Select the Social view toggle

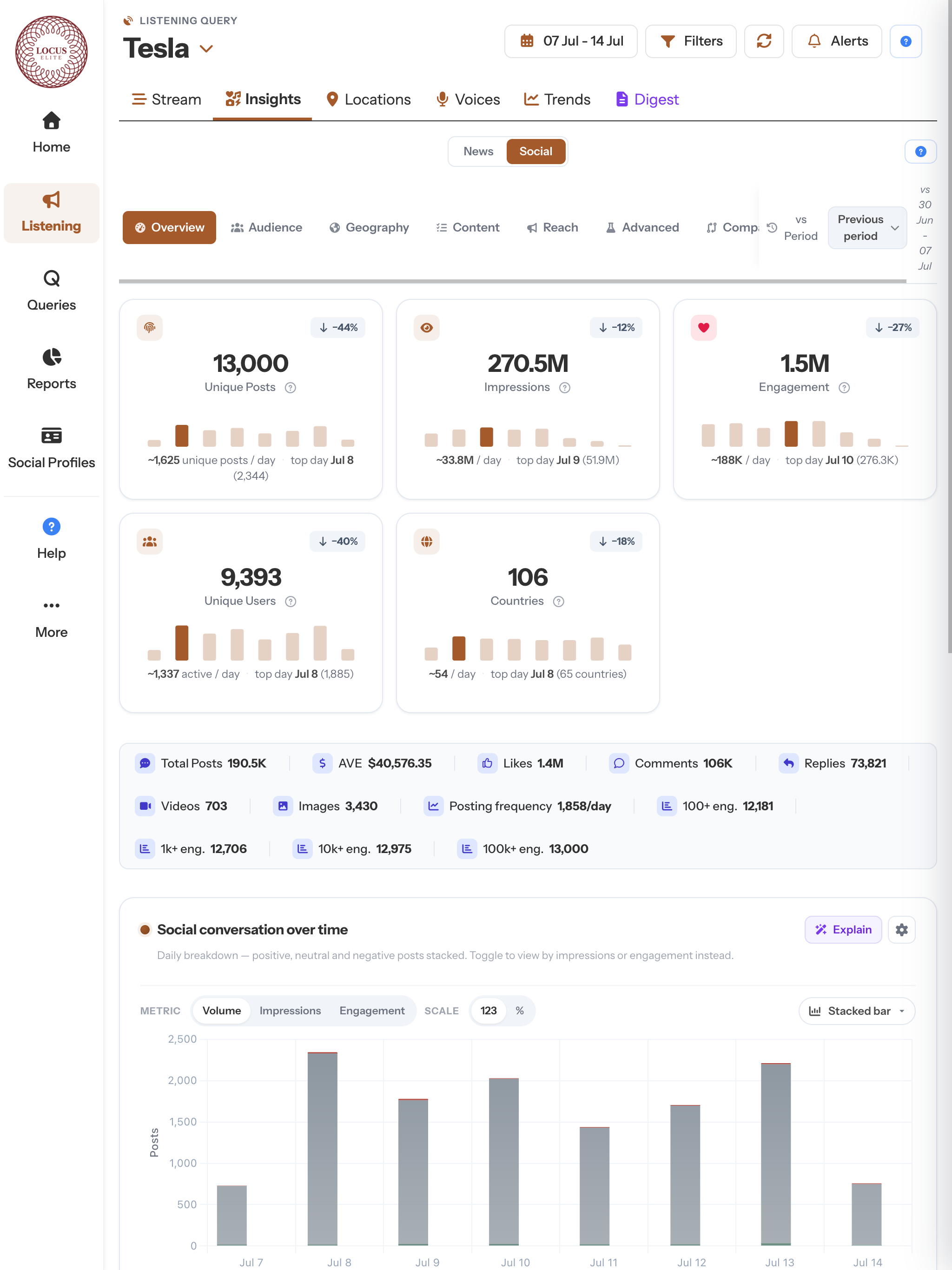[535, 152]
